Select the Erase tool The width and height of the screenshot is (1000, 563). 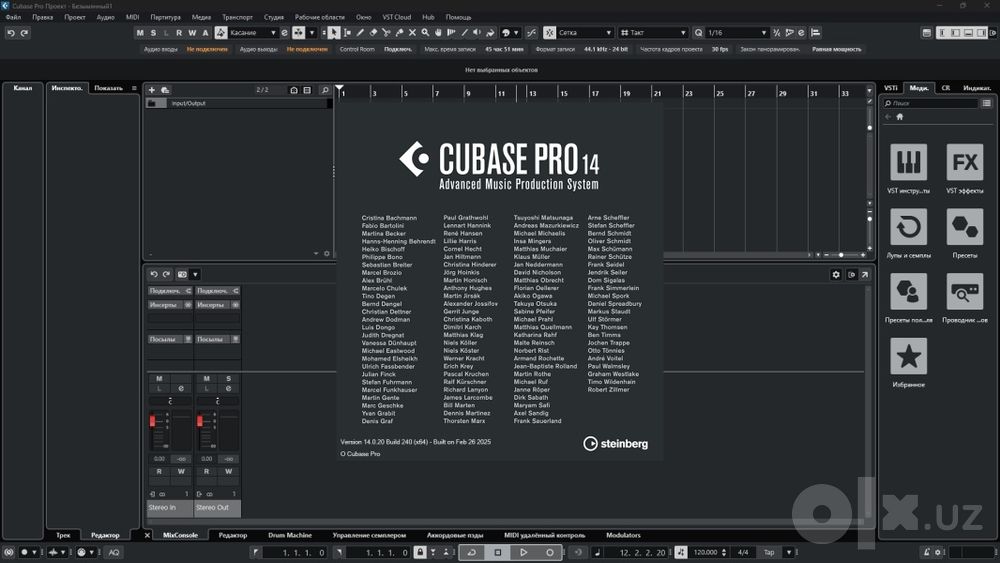click(x=374, y=33)
